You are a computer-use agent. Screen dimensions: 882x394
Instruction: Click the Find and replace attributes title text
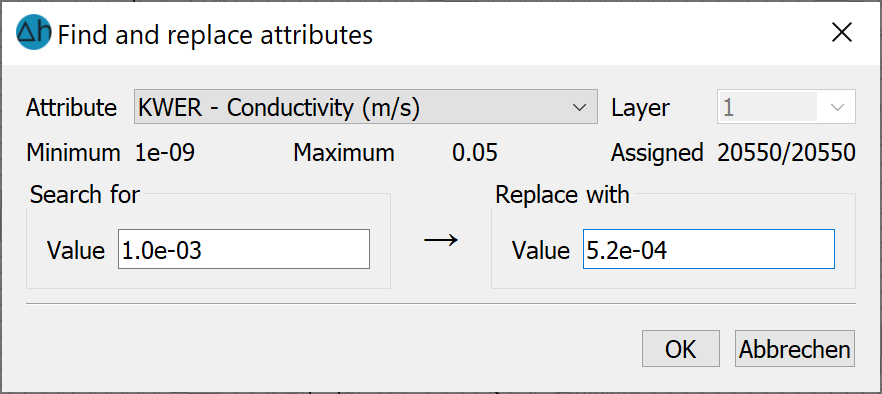pos(215,35)
